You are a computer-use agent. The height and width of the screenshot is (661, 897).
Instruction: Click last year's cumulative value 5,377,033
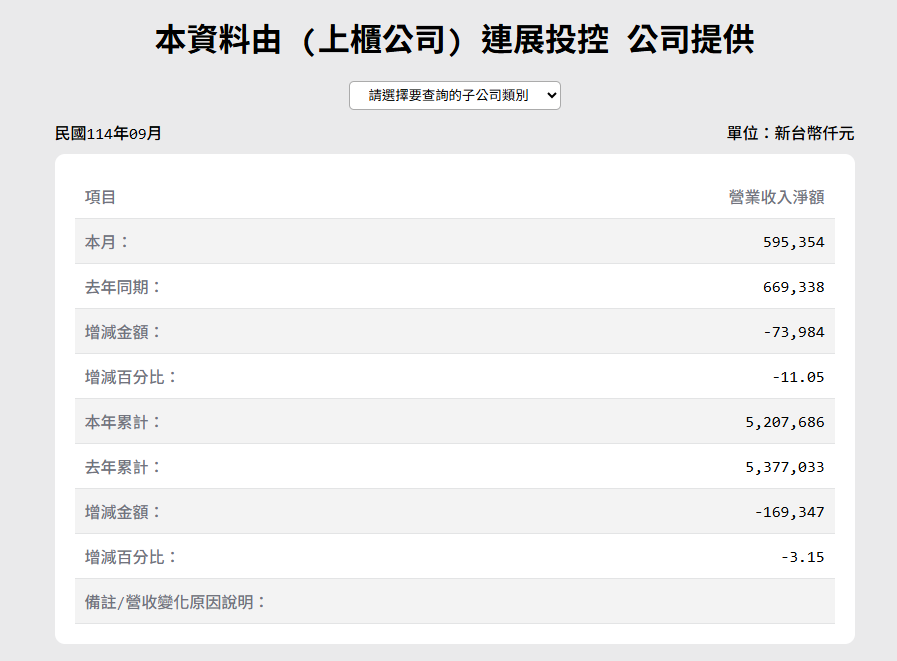pyautogui.click(x=785, y=467)
